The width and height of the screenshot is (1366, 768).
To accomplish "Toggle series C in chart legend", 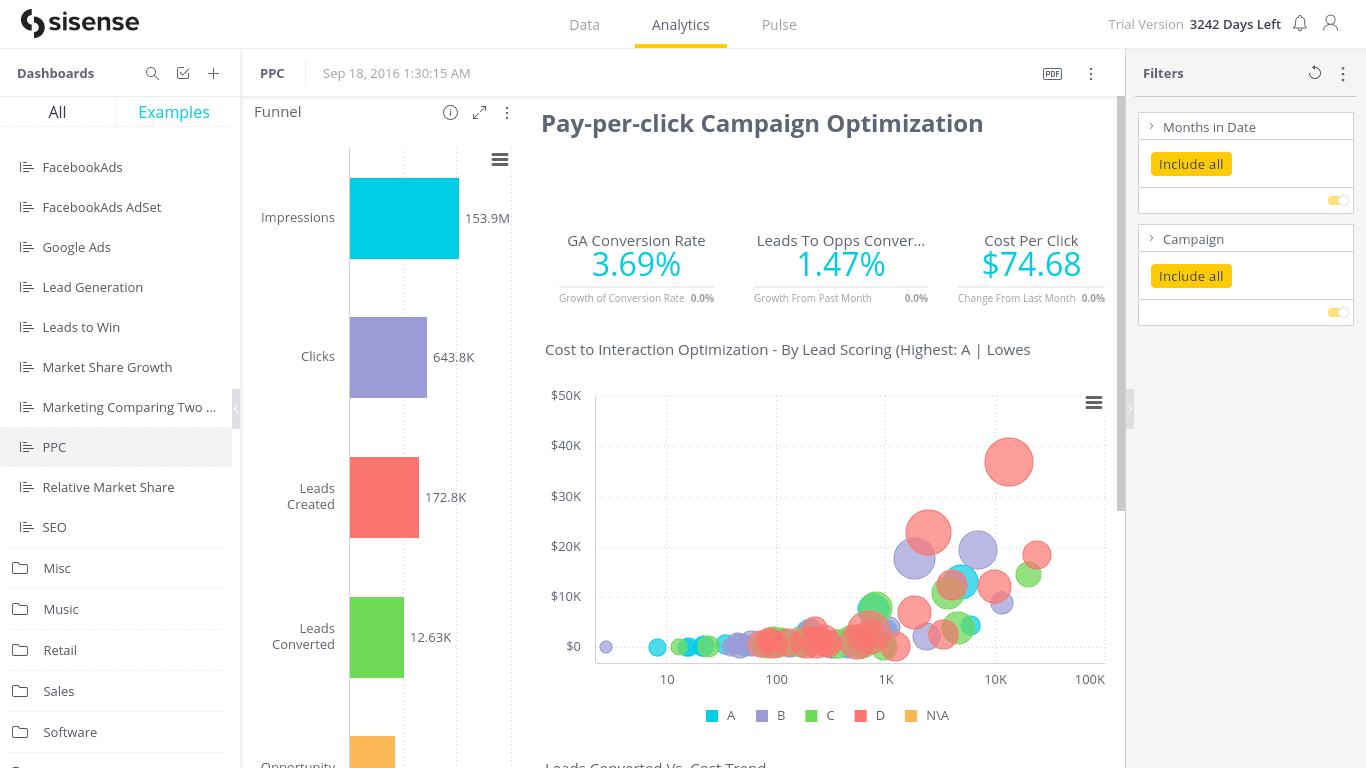I will 820,716.
